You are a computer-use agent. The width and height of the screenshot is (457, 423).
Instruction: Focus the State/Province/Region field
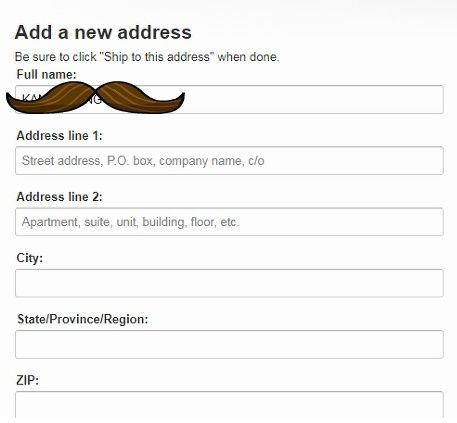pyautogui.click(x=229, y=344)
